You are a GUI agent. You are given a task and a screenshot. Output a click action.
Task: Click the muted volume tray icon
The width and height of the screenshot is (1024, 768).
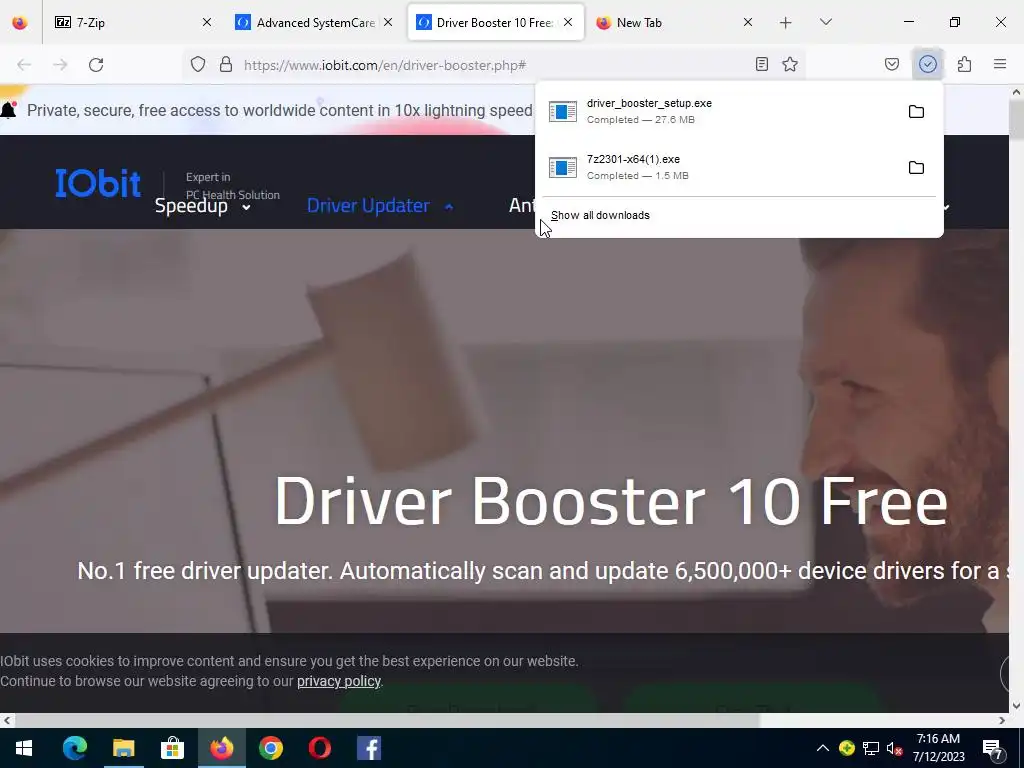tap(895, 748)
